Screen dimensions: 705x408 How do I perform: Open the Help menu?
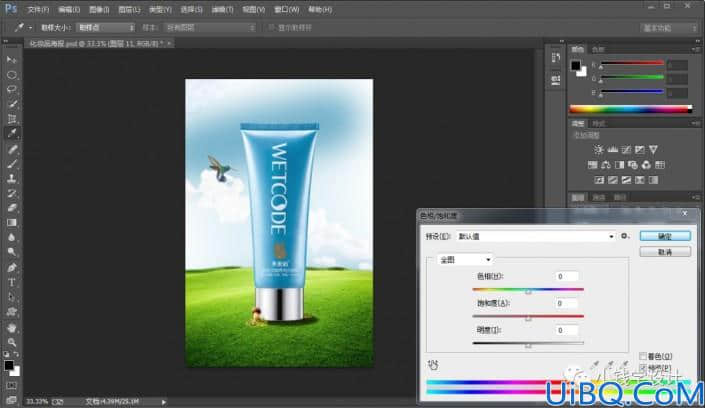click(320, 9)
